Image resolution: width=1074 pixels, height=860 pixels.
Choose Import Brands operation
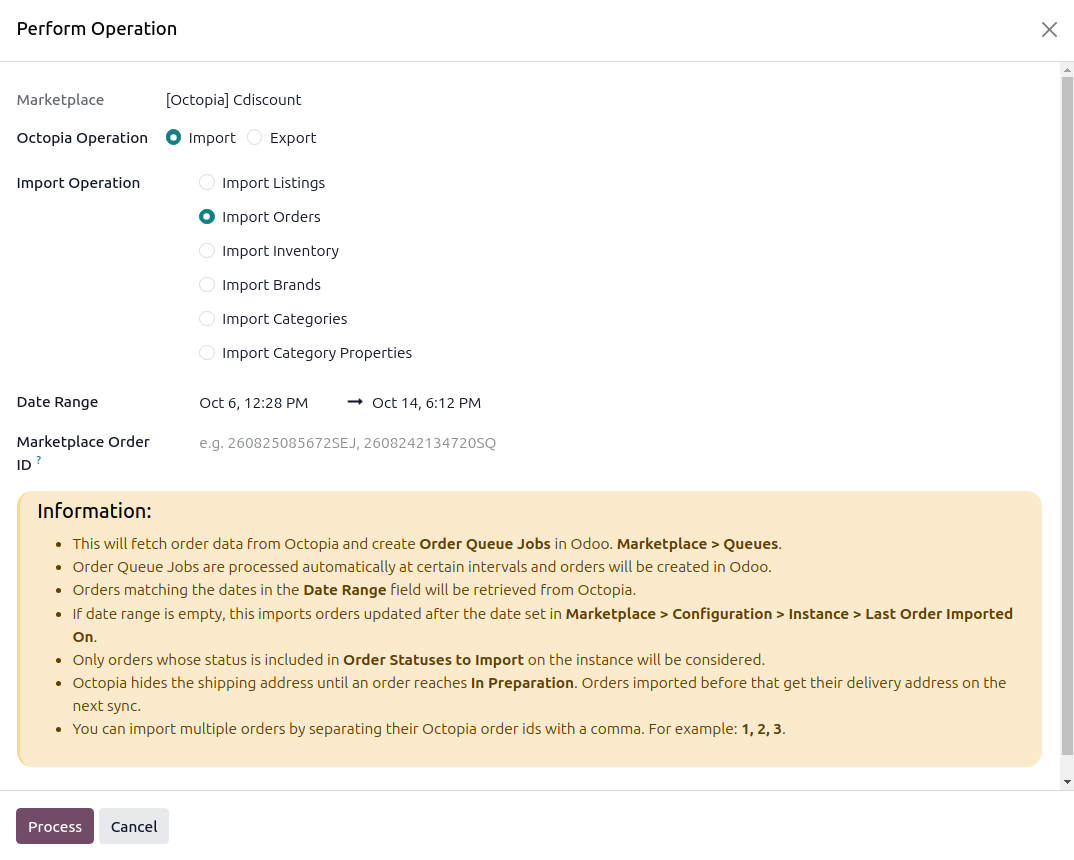pyautogui.click(x=207, y=284)
